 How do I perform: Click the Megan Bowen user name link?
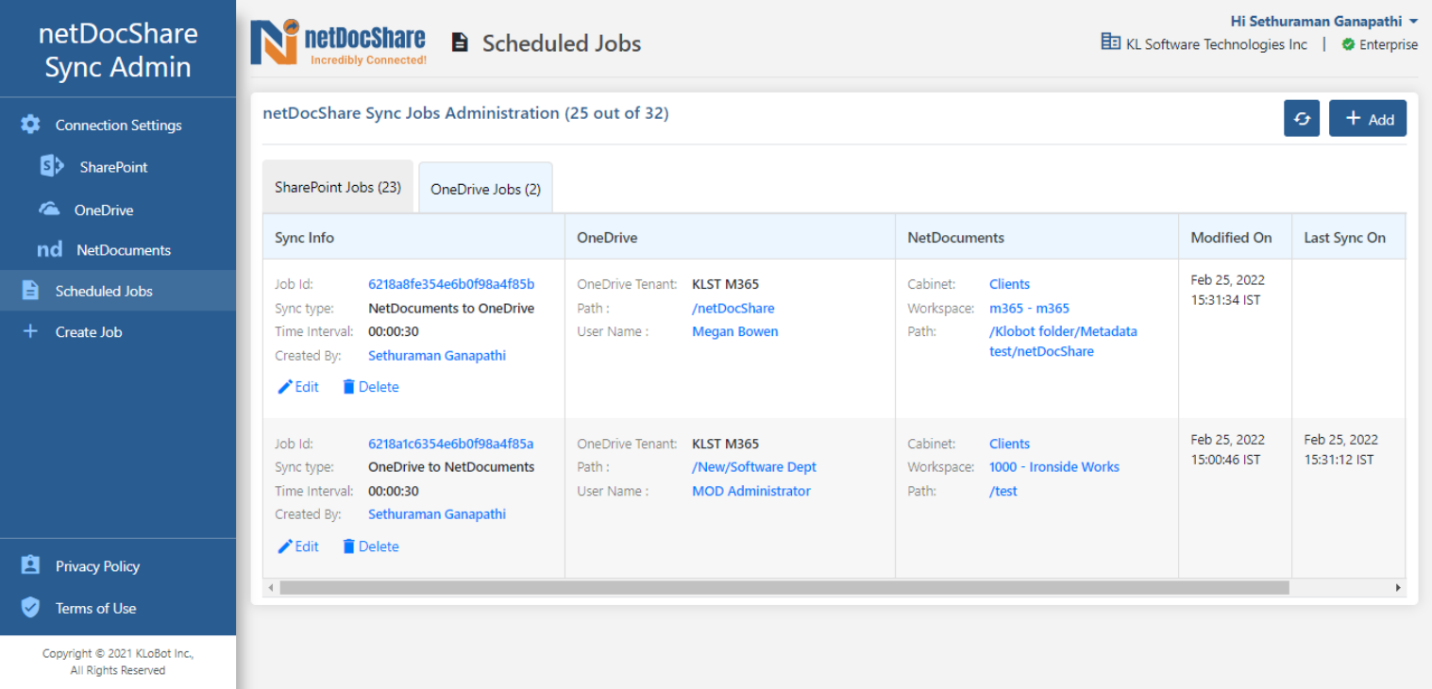[x=735, y=331]
